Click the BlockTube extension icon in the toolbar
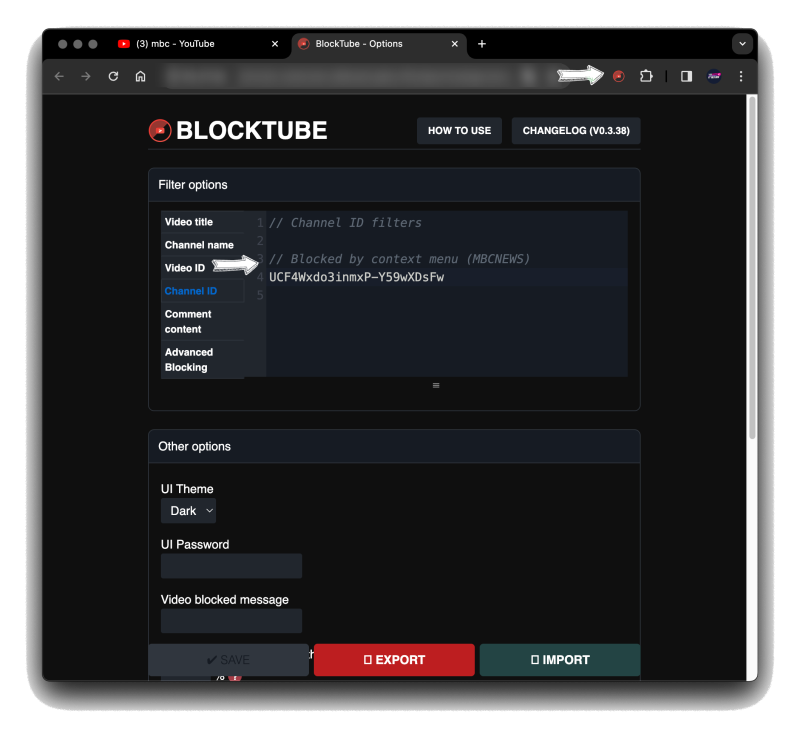Screen dimensions: 800x737 click(619, 76)
